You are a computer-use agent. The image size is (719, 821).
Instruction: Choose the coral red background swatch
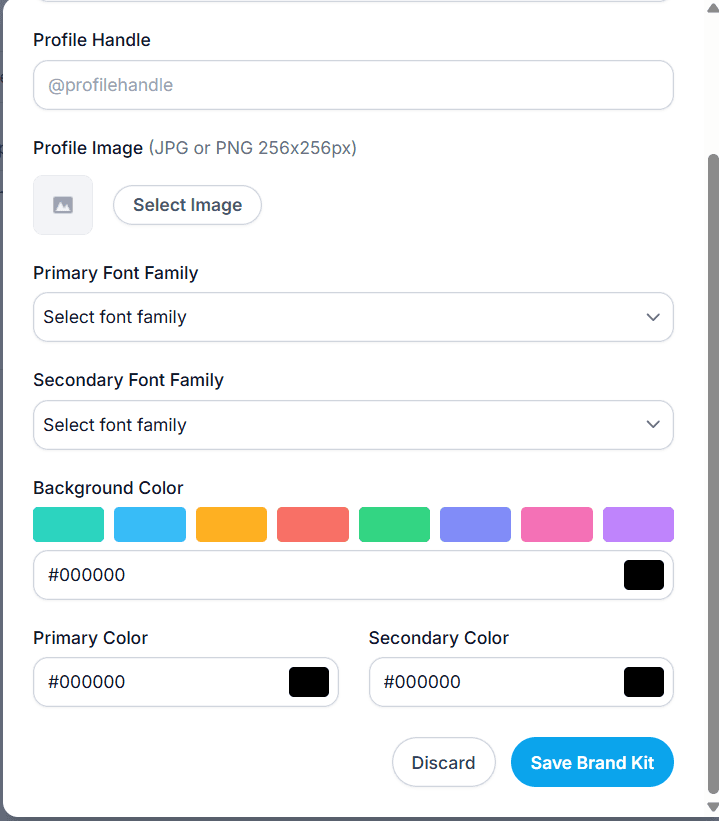click(x=313, y=524)
